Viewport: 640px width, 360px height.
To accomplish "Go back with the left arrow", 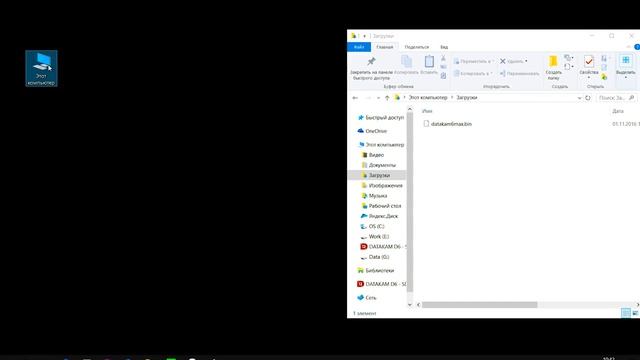I will (355, 98).
